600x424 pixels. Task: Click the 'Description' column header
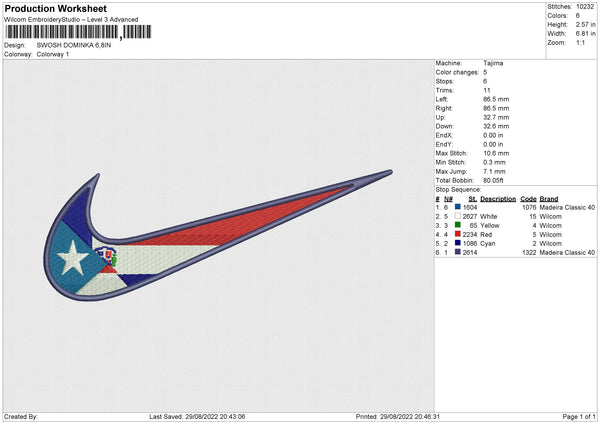[x=498, y=199]
